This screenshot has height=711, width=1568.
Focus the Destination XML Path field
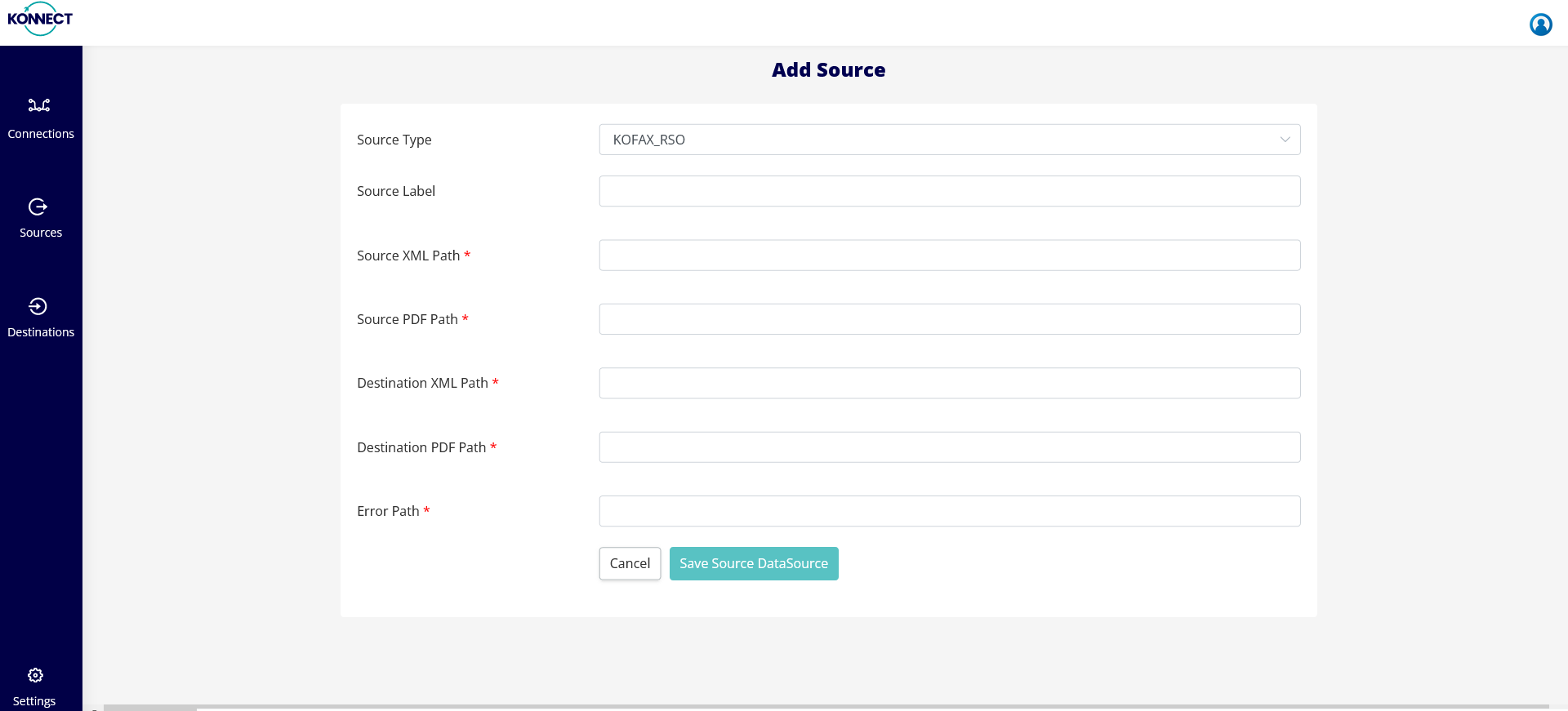tap(949, 383)
